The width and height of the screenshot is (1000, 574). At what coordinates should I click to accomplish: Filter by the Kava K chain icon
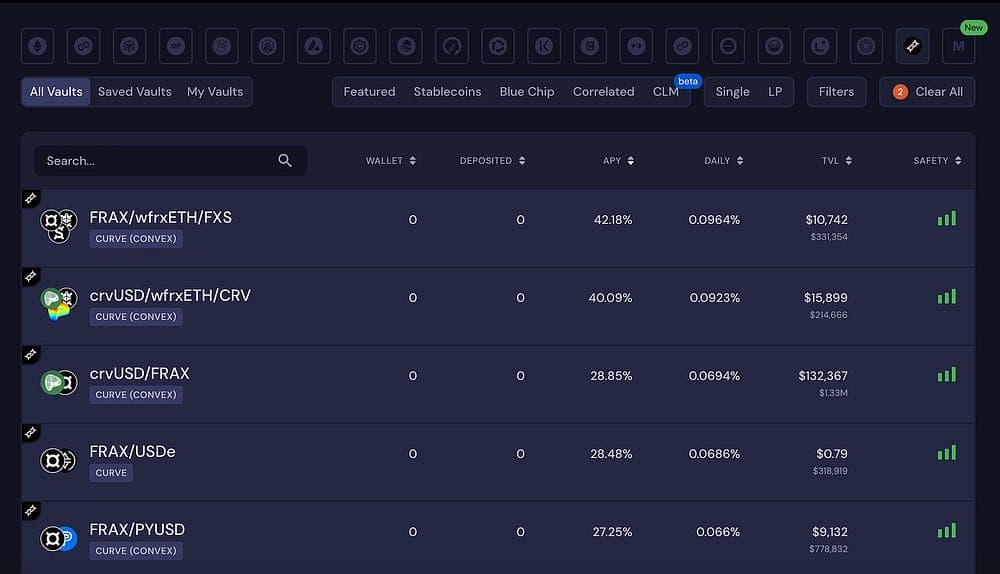tap(544, 46)
